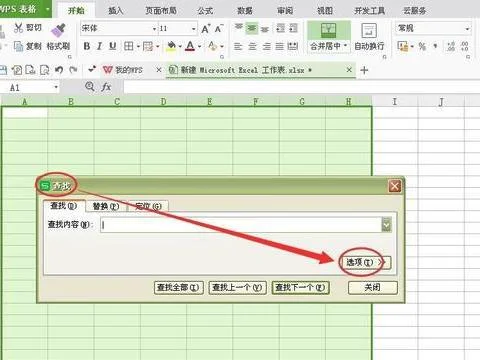Expand the fill color dropdown arrow

pos(180,46)
